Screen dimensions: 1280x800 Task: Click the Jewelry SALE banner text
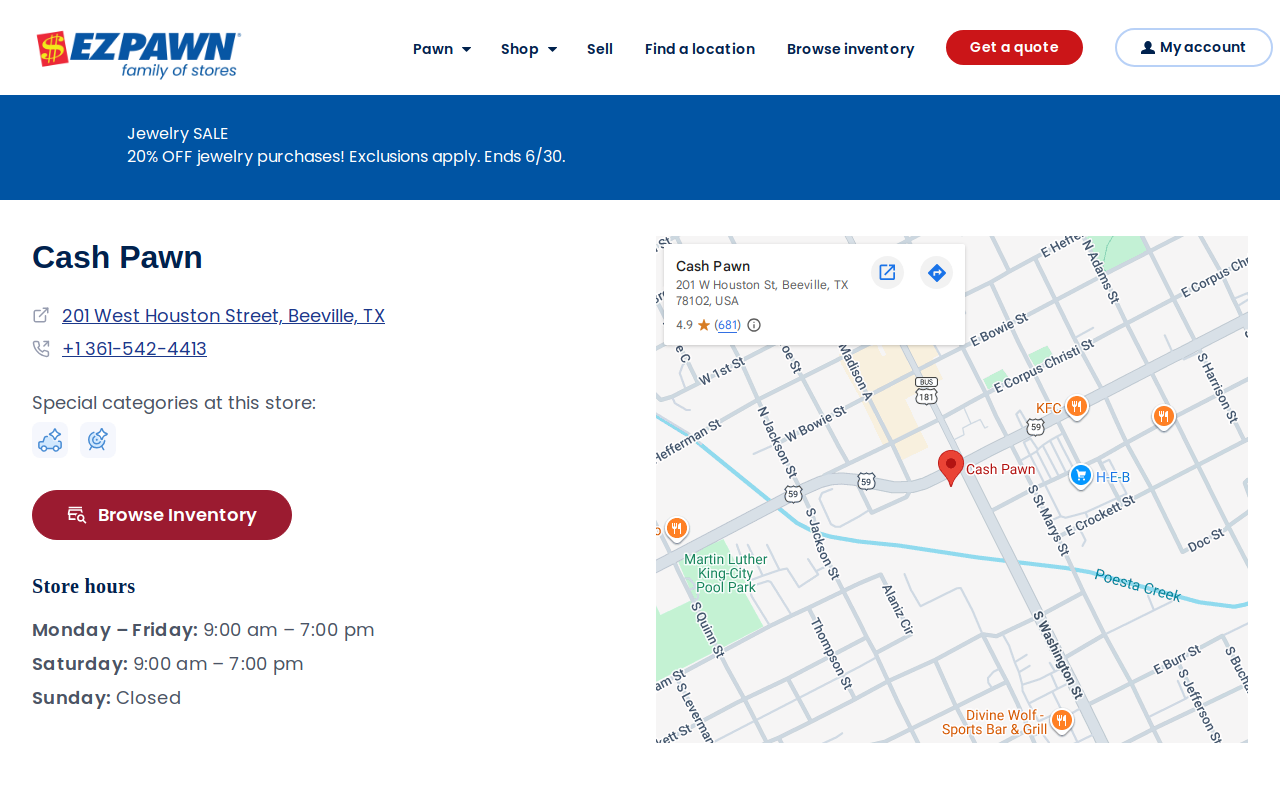(x=178, y=134)
